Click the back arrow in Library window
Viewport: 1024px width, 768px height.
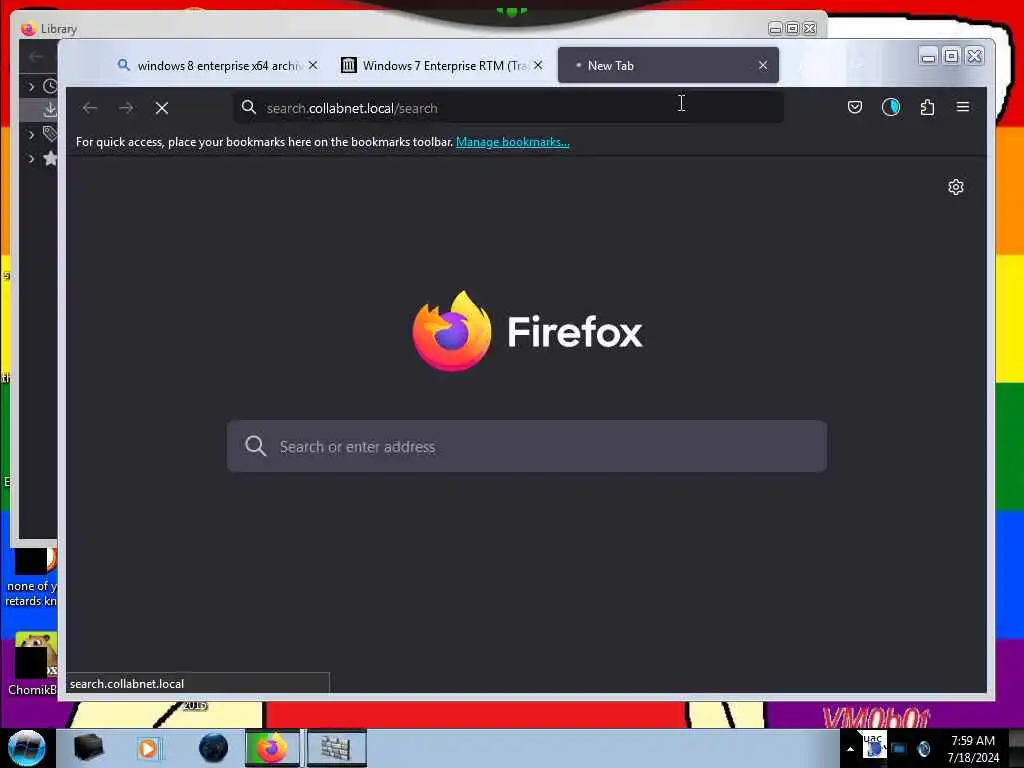pyautogui.click(x=36, y=57)
